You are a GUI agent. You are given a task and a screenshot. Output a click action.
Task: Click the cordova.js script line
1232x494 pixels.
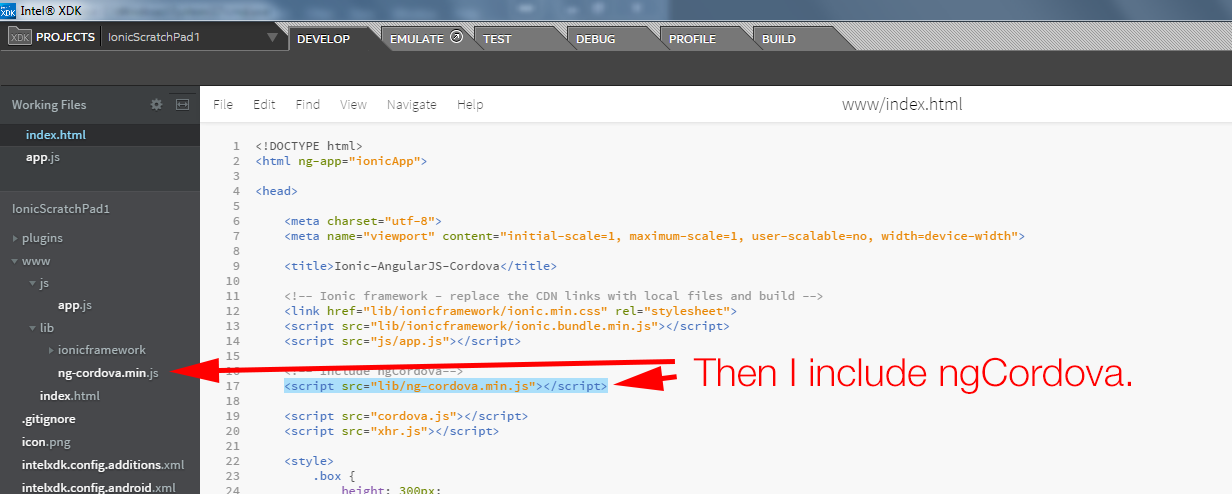(406, 416)
